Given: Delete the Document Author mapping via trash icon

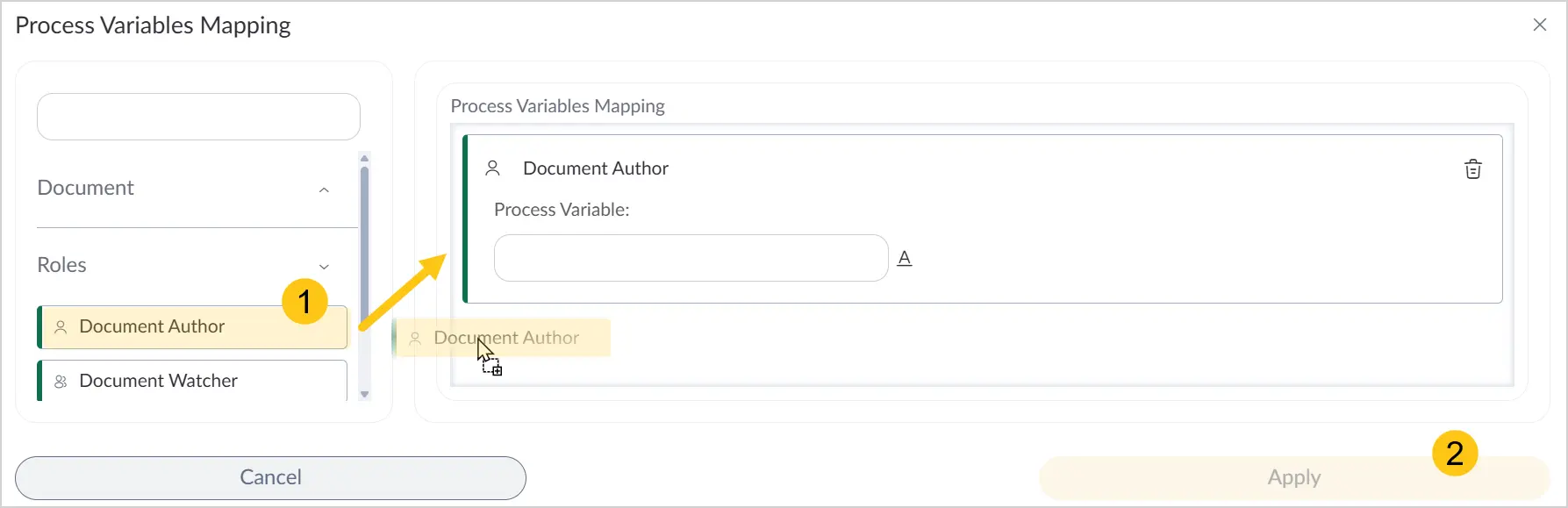Looking at the screenshot, I should [1472, 169].
